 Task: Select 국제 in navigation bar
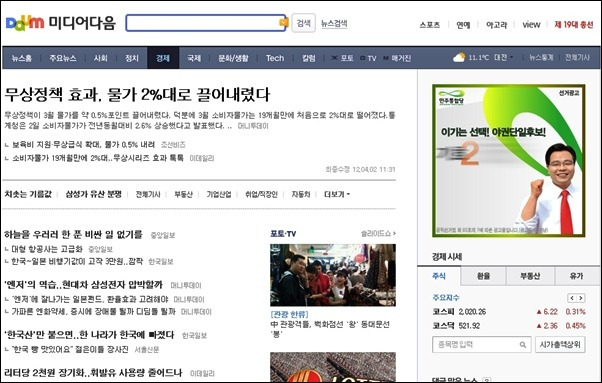194,58
